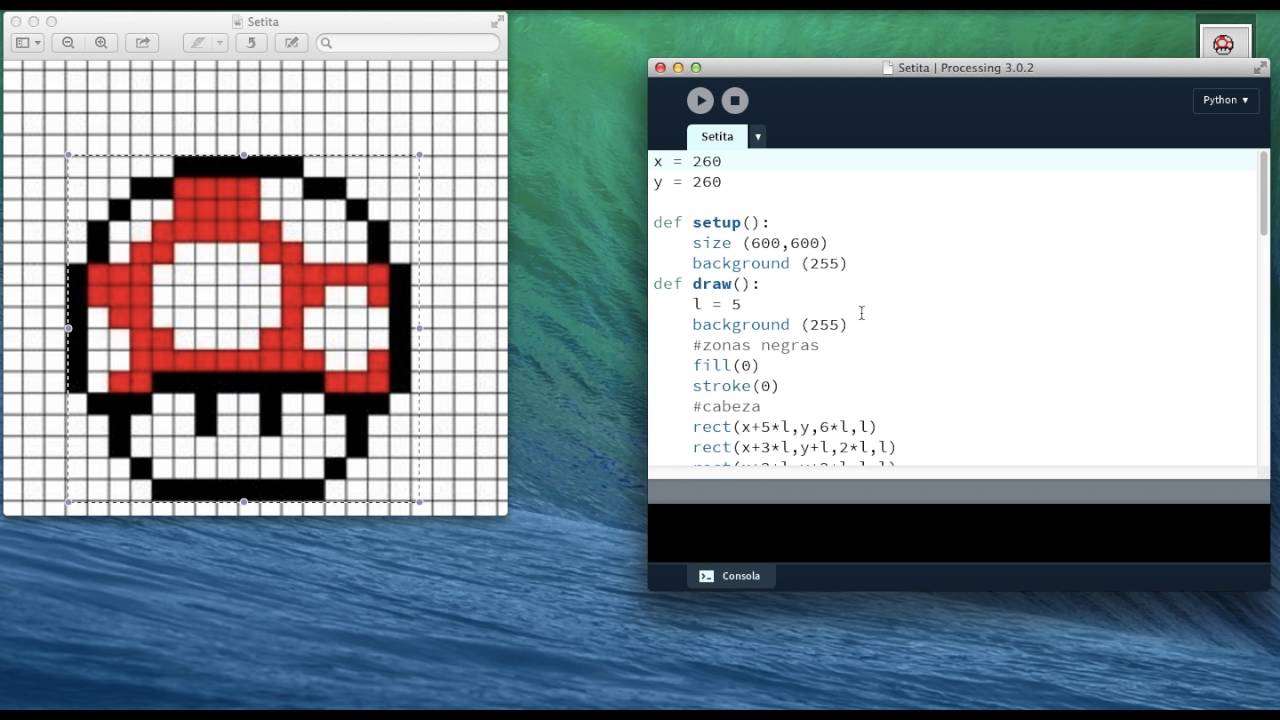Show the markup edit toolbar
Image resolution: width=1280 pixels, height=720 pixels.
291,43
